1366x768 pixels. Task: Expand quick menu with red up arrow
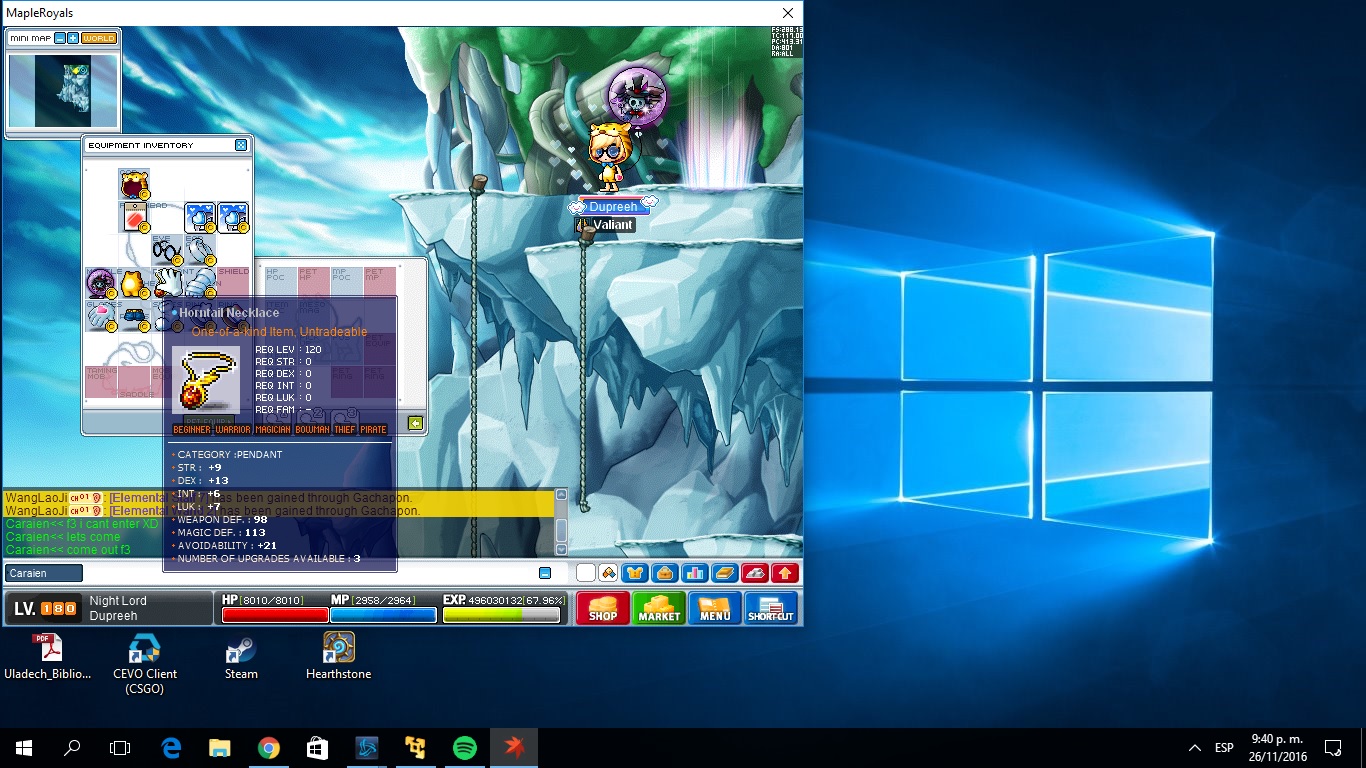(785, 573)
